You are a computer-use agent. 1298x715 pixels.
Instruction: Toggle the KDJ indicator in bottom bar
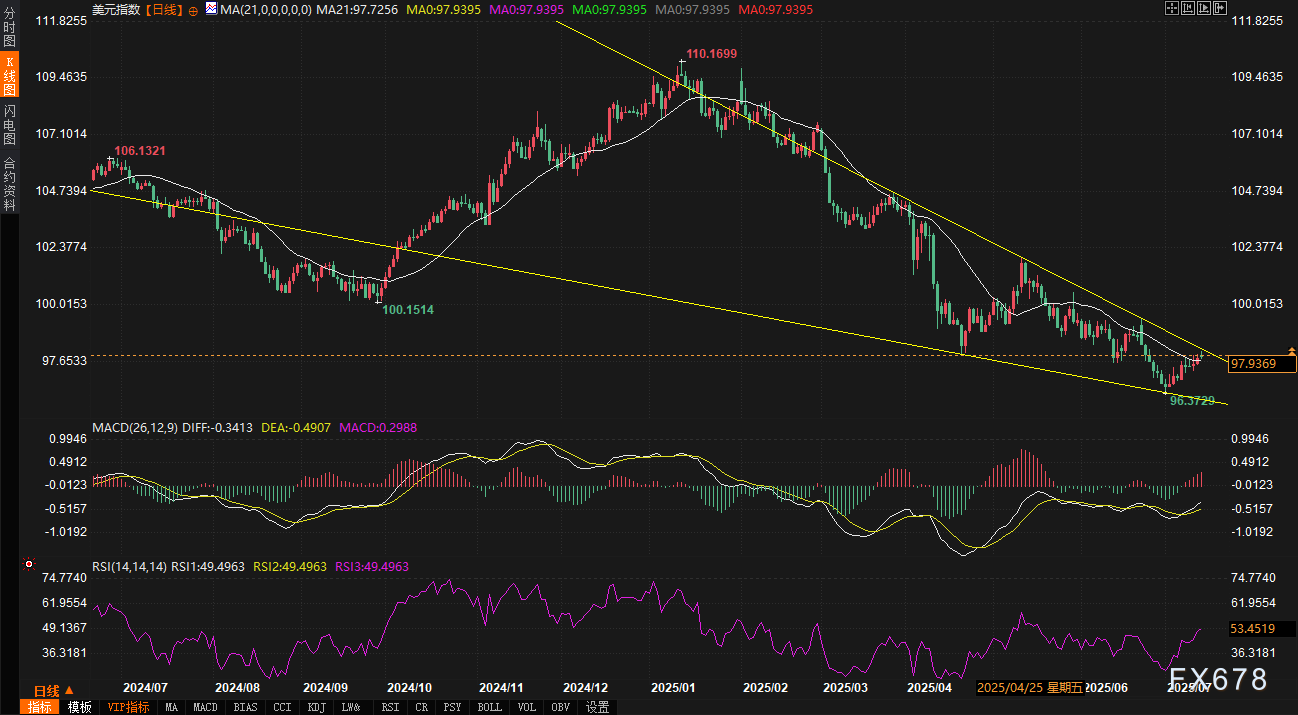[x=316, y=707]
